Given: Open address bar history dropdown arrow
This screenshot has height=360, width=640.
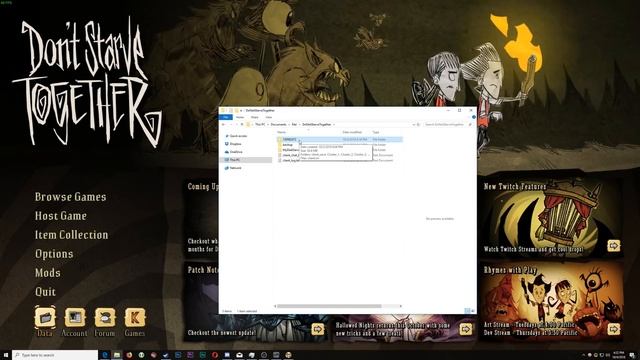Looking at the screenshot, I should (x=413, y=124).
